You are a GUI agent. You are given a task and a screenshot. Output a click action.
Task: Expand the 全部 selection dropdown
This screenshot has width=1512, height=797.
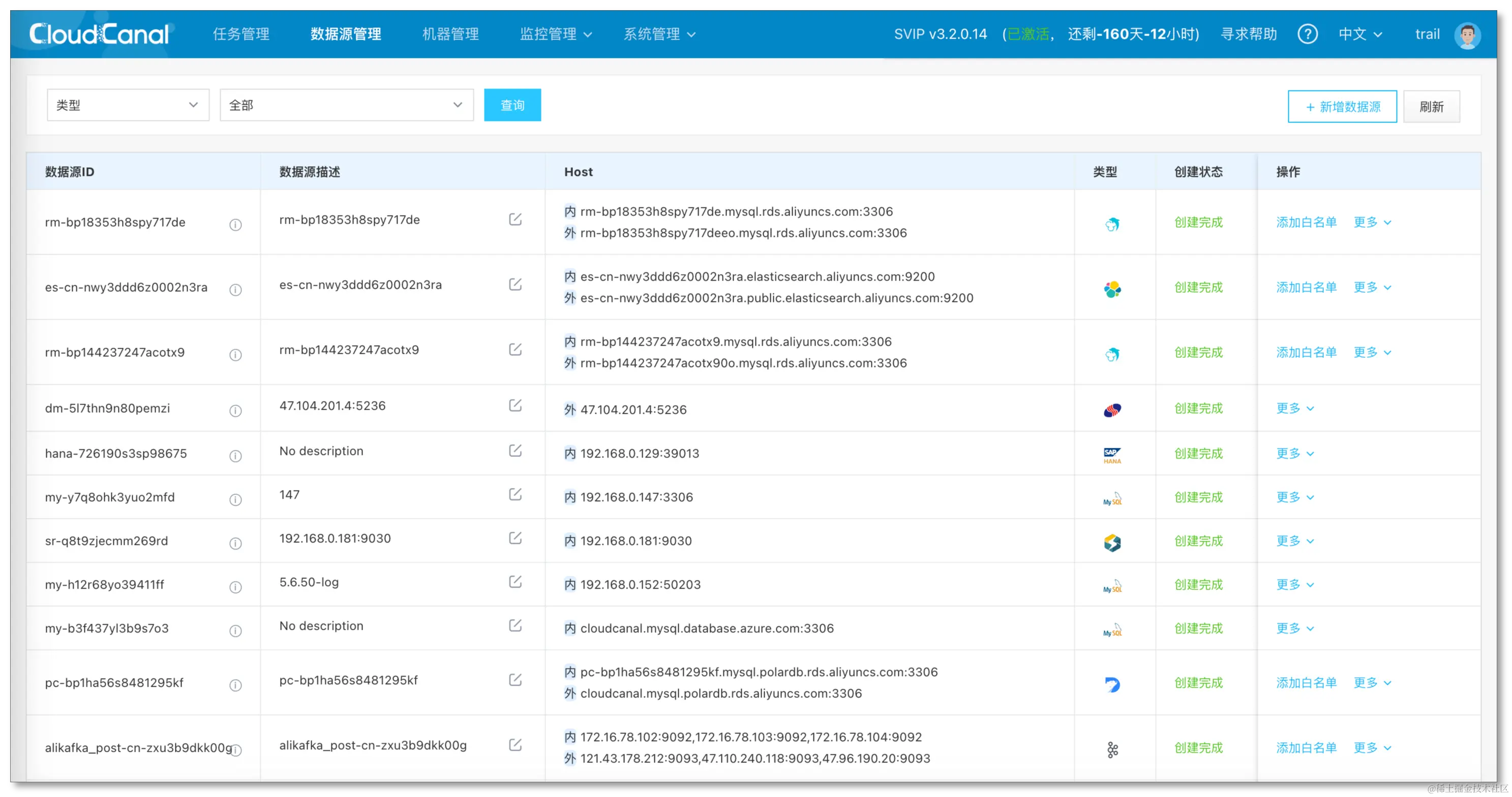[x=346, y=105]
